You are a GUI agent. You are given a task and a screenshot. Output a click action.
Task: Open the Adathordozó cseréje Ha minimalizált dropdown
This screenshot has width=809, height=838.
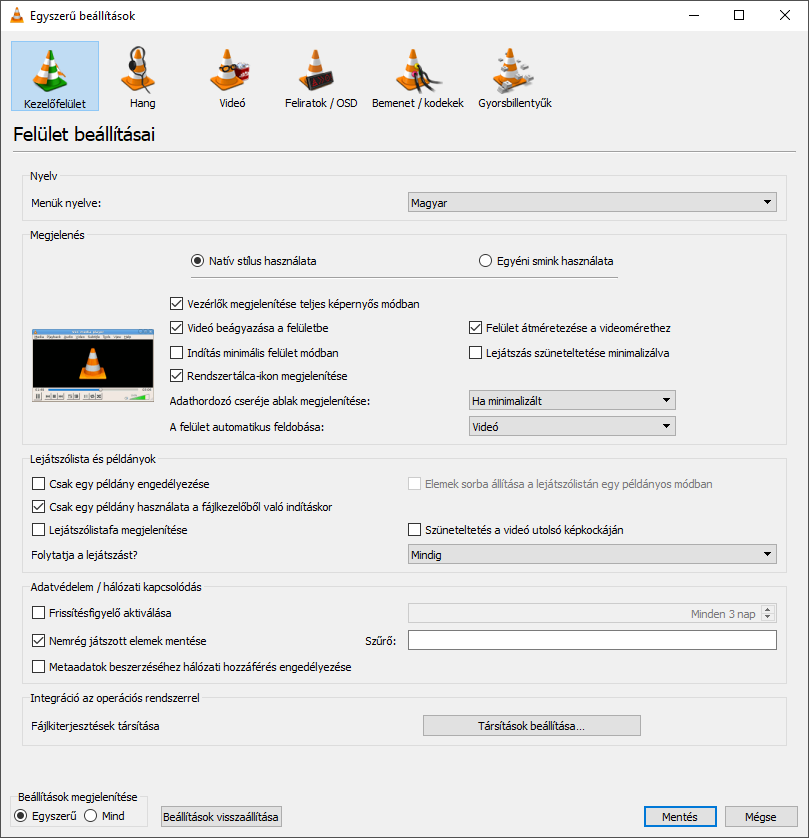click(x=572, y=400)
